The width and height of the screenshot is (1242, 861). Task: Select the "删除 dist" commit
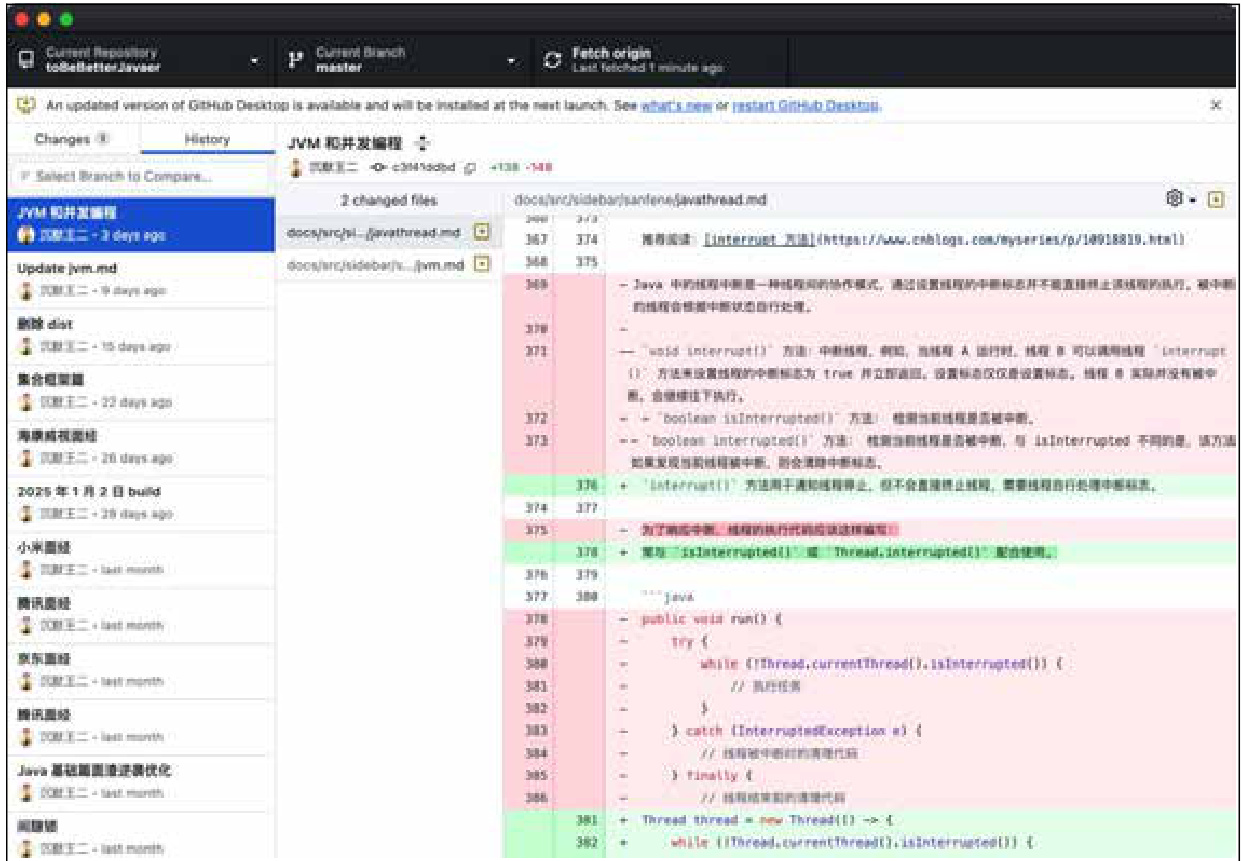140,336
